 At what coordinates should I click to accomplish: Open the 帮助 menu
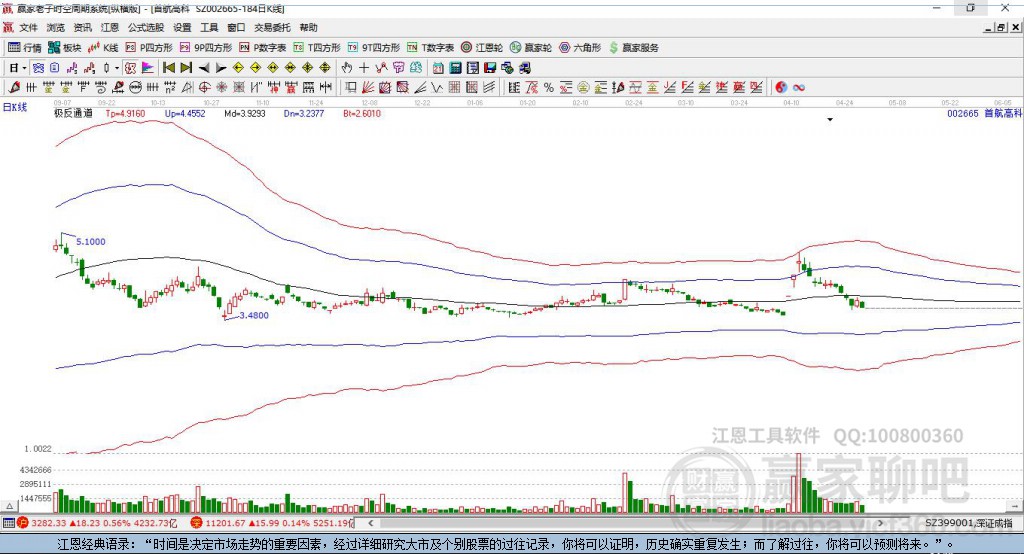click(x=308, y=27)
